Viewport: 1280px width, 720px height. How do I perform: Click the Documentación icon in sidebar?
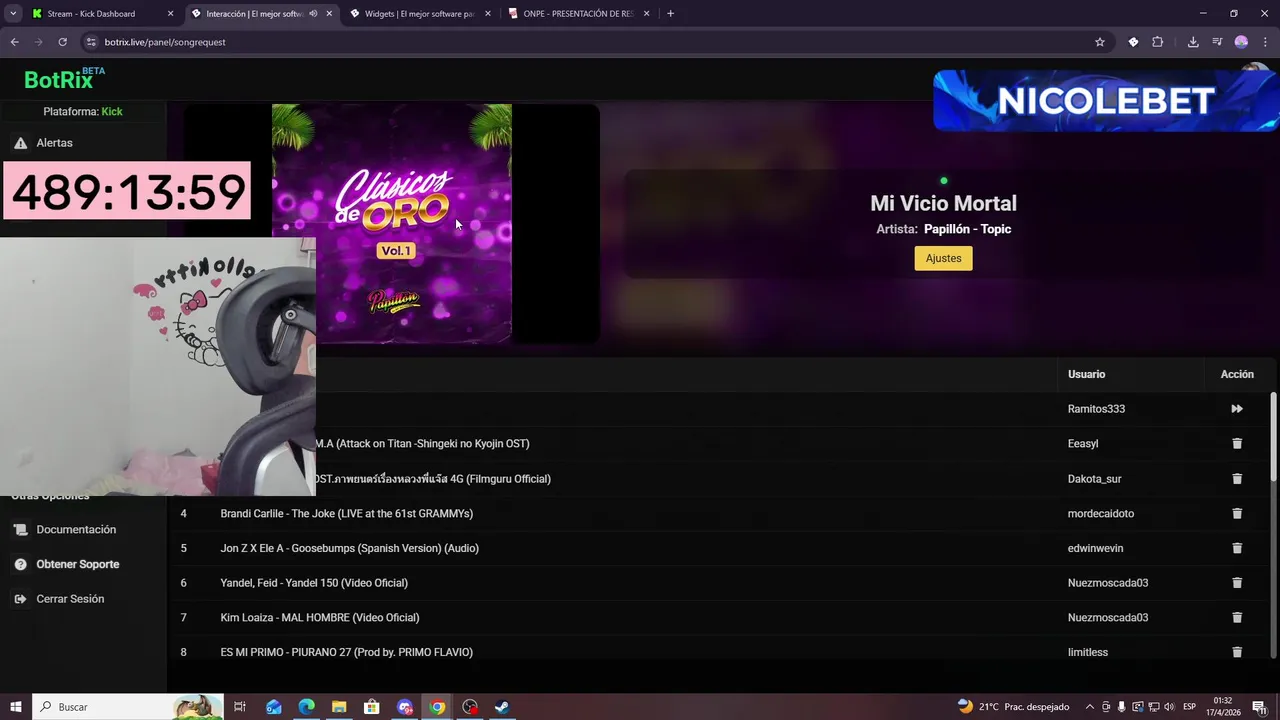[x=20, y=530]
